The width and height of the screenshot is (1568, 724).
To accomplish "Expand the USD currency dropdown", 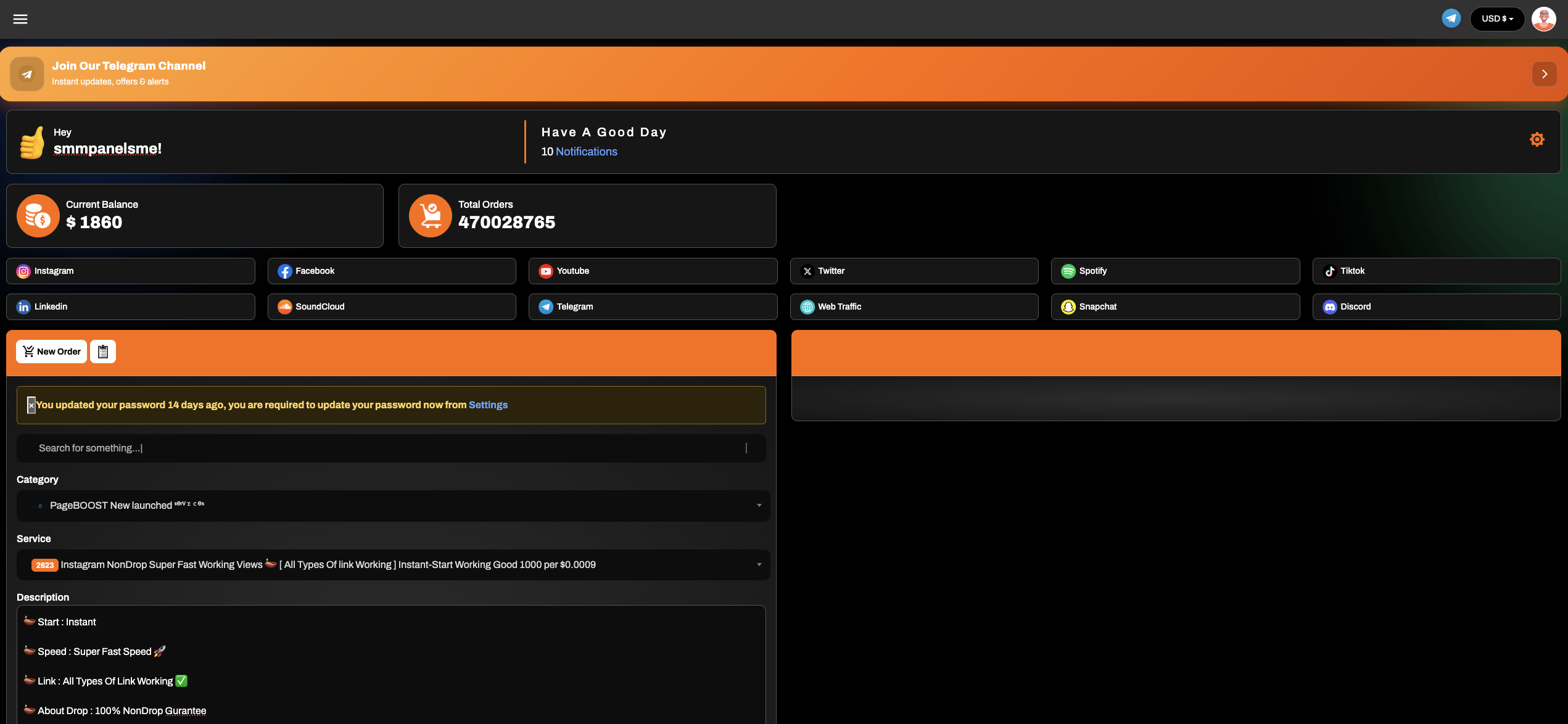I will coord(1497,19).
